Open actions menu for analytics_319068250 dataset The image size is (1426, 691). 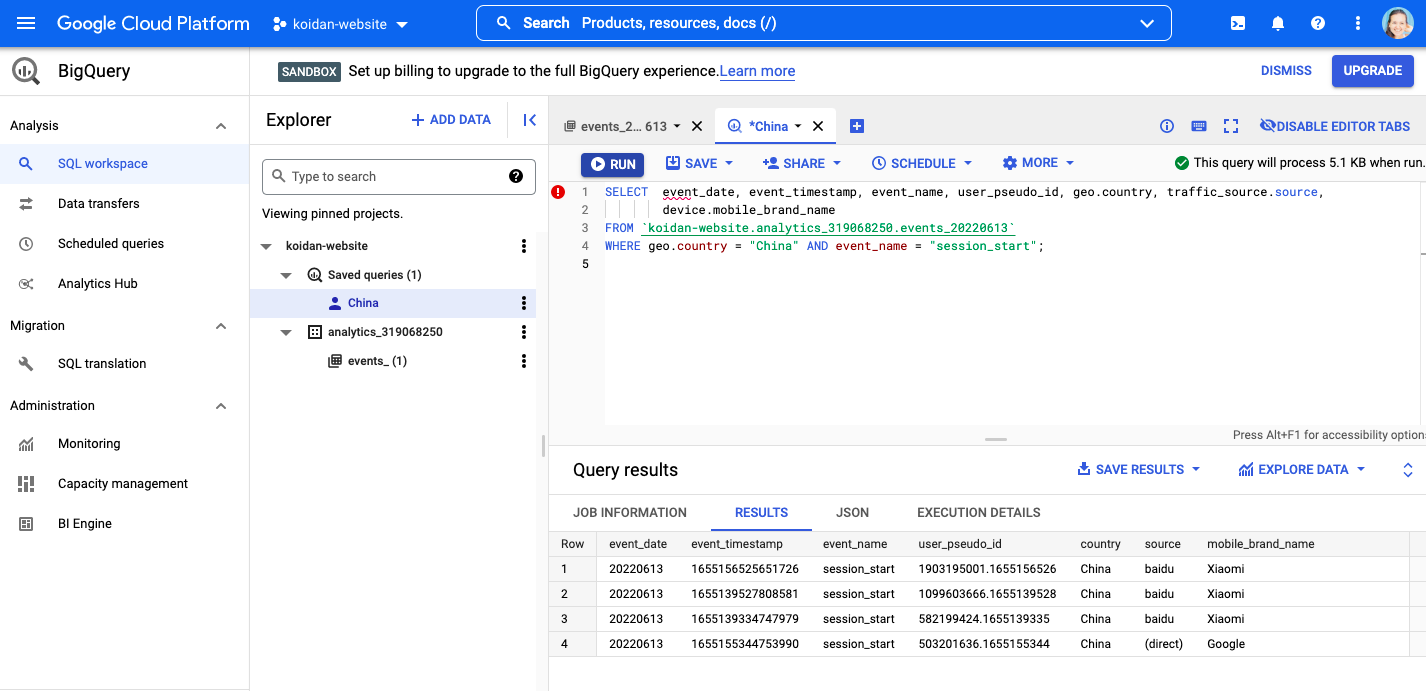coord(523,332)
